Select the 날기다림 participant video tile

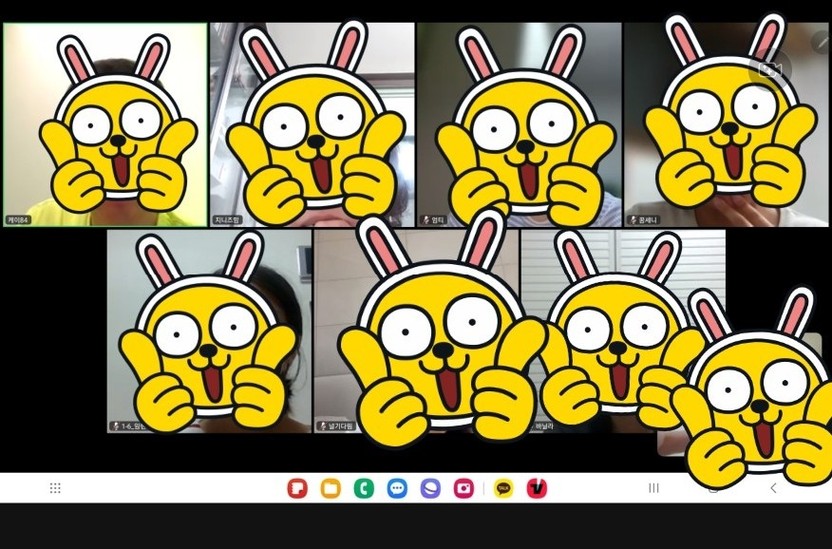[x=416, y=331]
